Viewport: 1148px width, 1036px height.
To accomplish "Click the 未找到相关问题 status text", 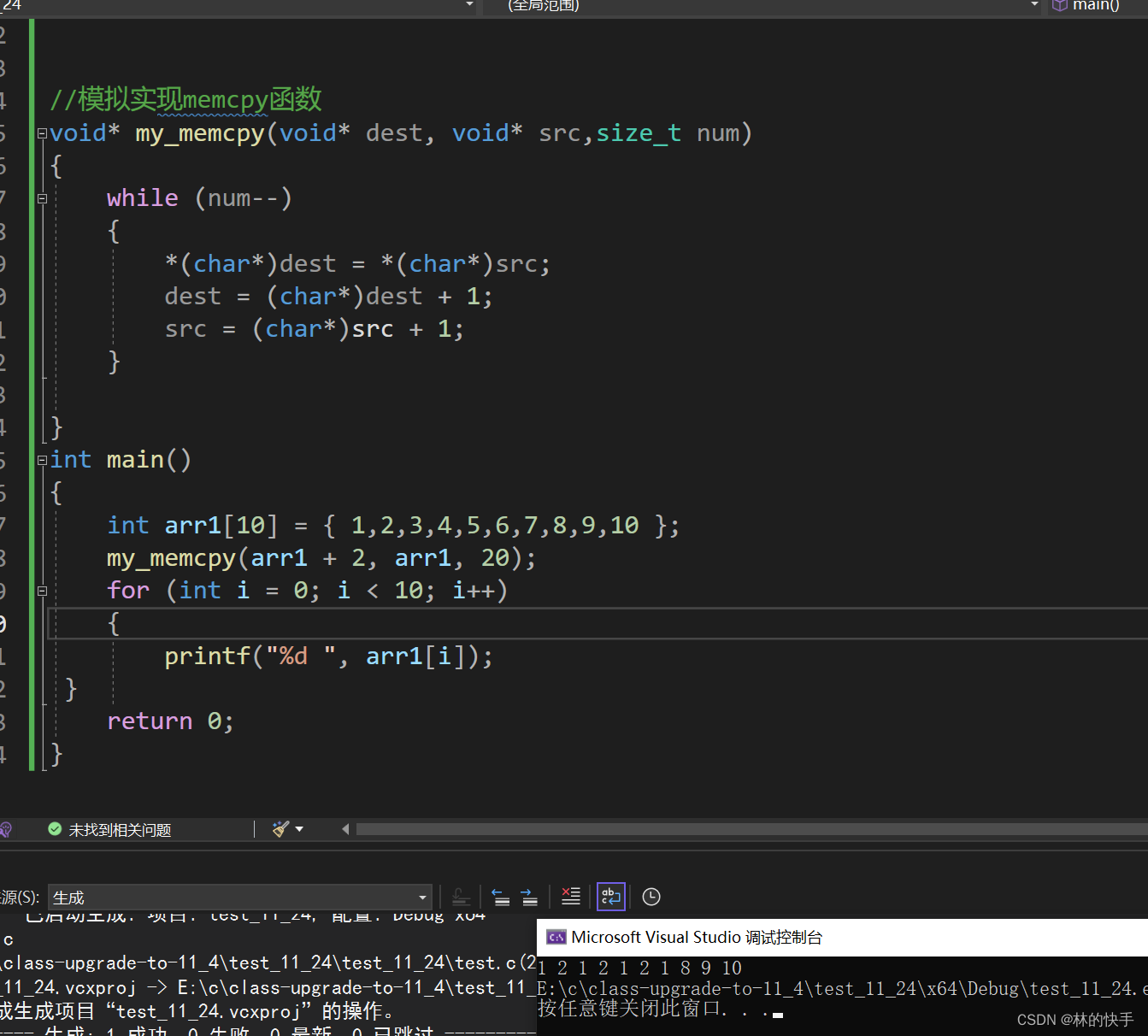I will click(120, 830).
